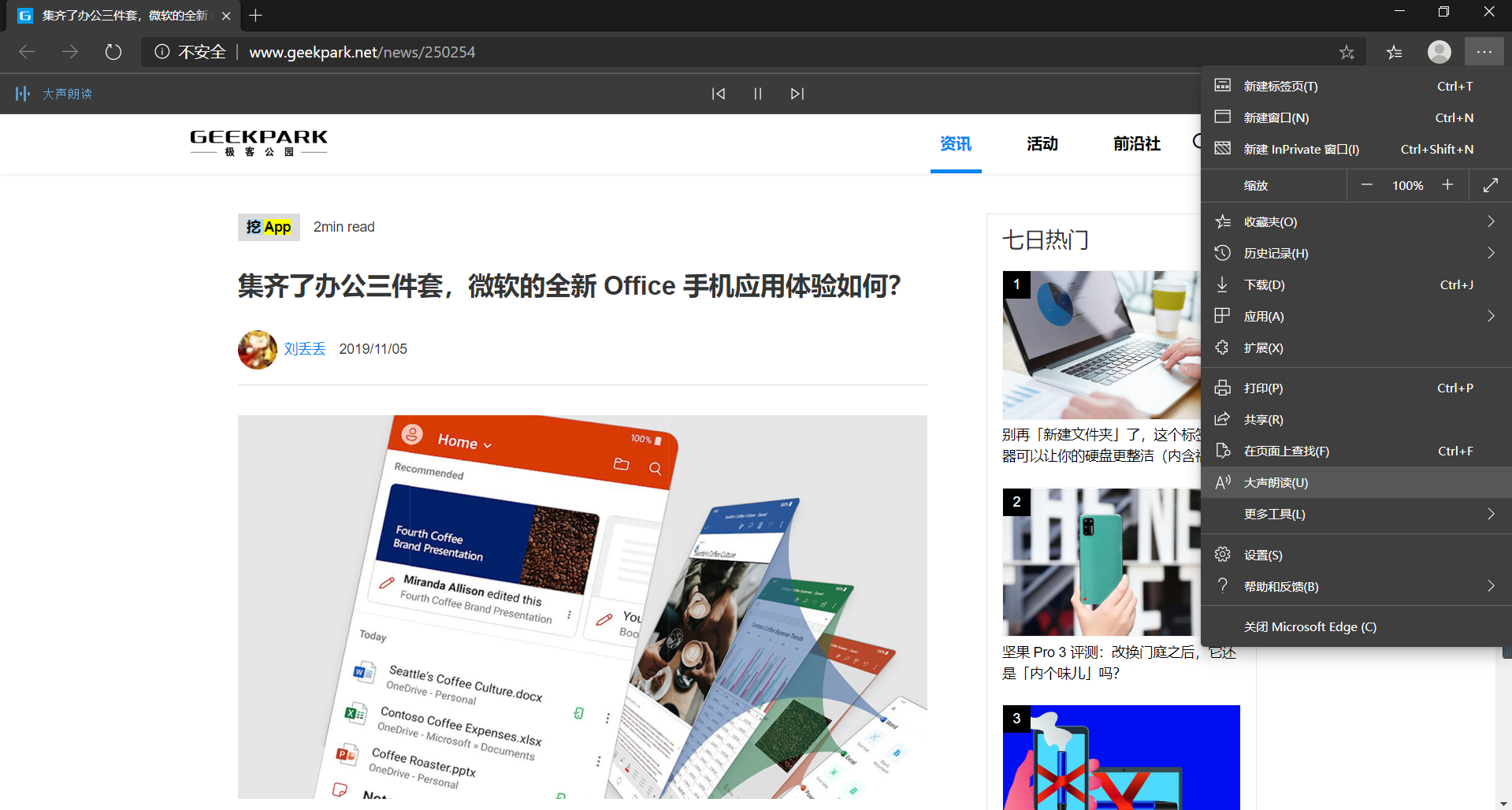Click the 2min read label
Viewport: 1512px width, 810px height.
tap(344, 227)
